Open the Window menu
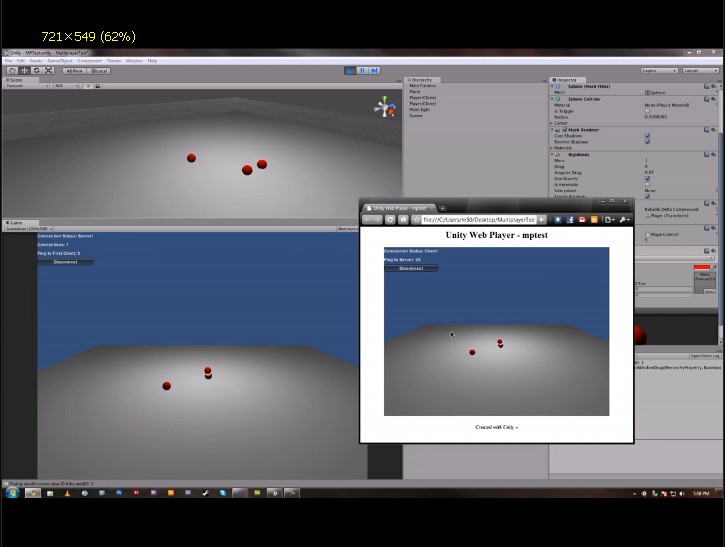Screen dimensions: 725x547 coord(134,61)
